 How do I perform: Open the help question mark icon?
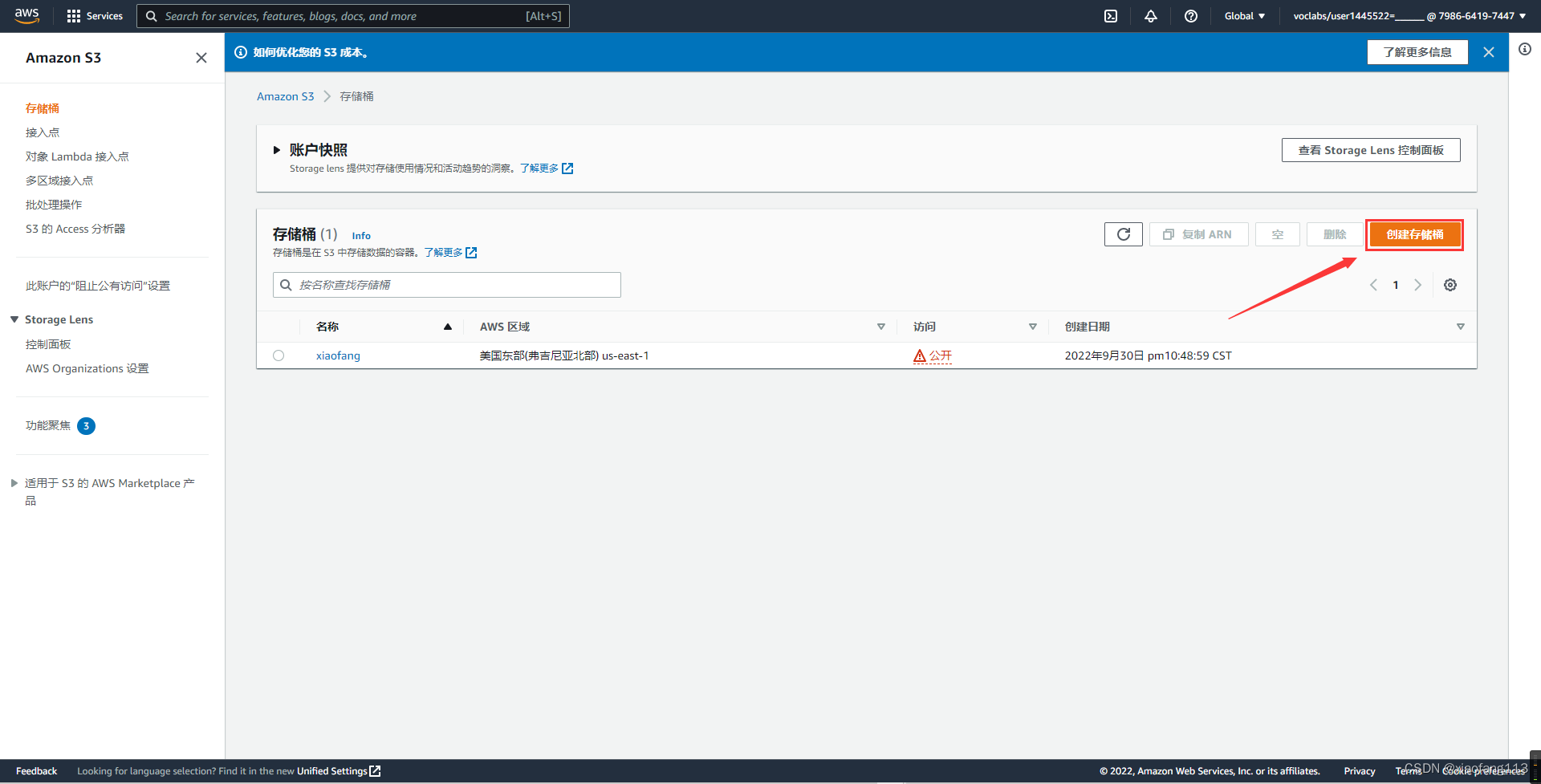[x=1191, y=16]
